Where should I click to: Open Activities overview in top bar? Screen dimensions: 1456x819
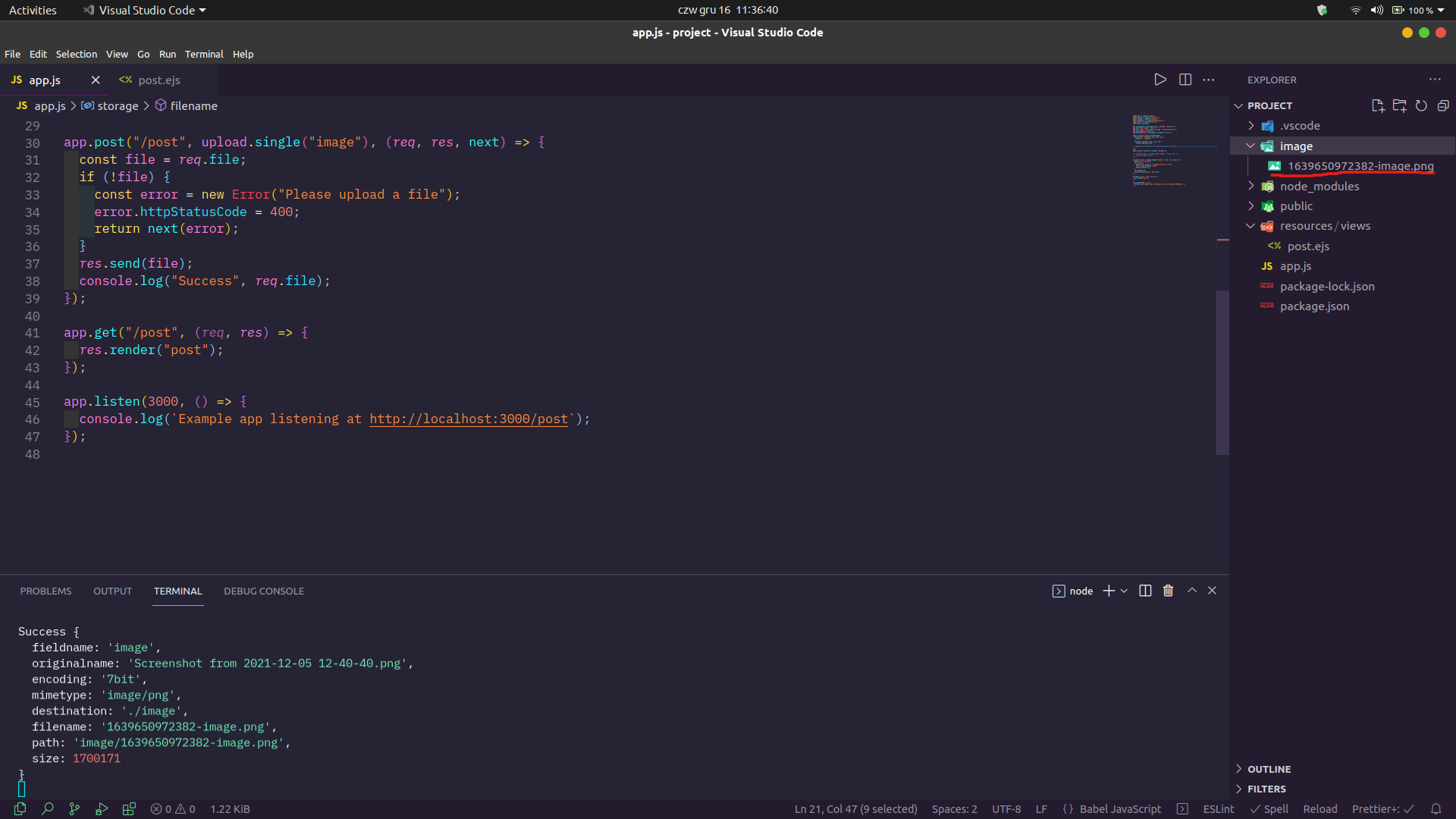[x=33, y=11]
